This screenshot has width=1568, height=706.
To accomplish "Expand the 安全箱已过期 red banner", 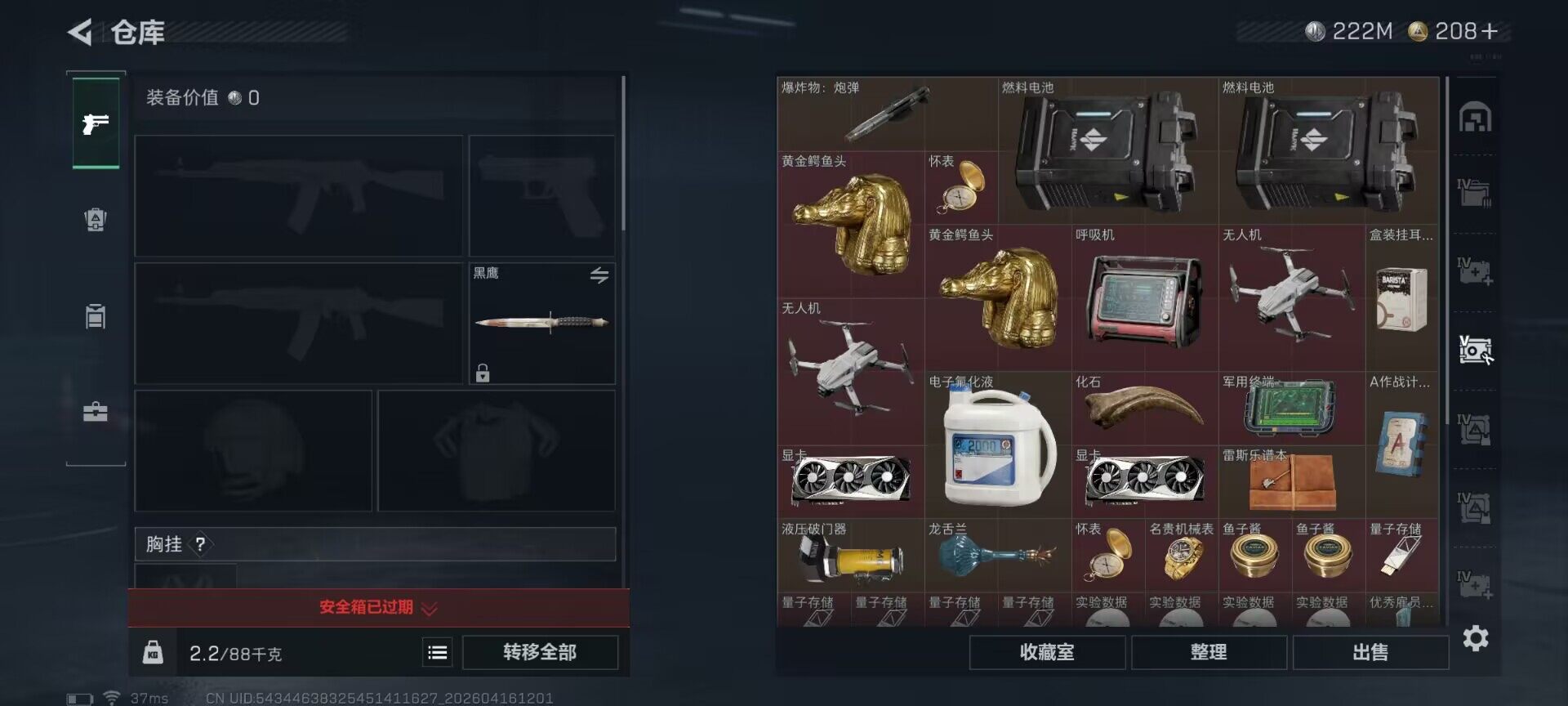I will point(378,607).
